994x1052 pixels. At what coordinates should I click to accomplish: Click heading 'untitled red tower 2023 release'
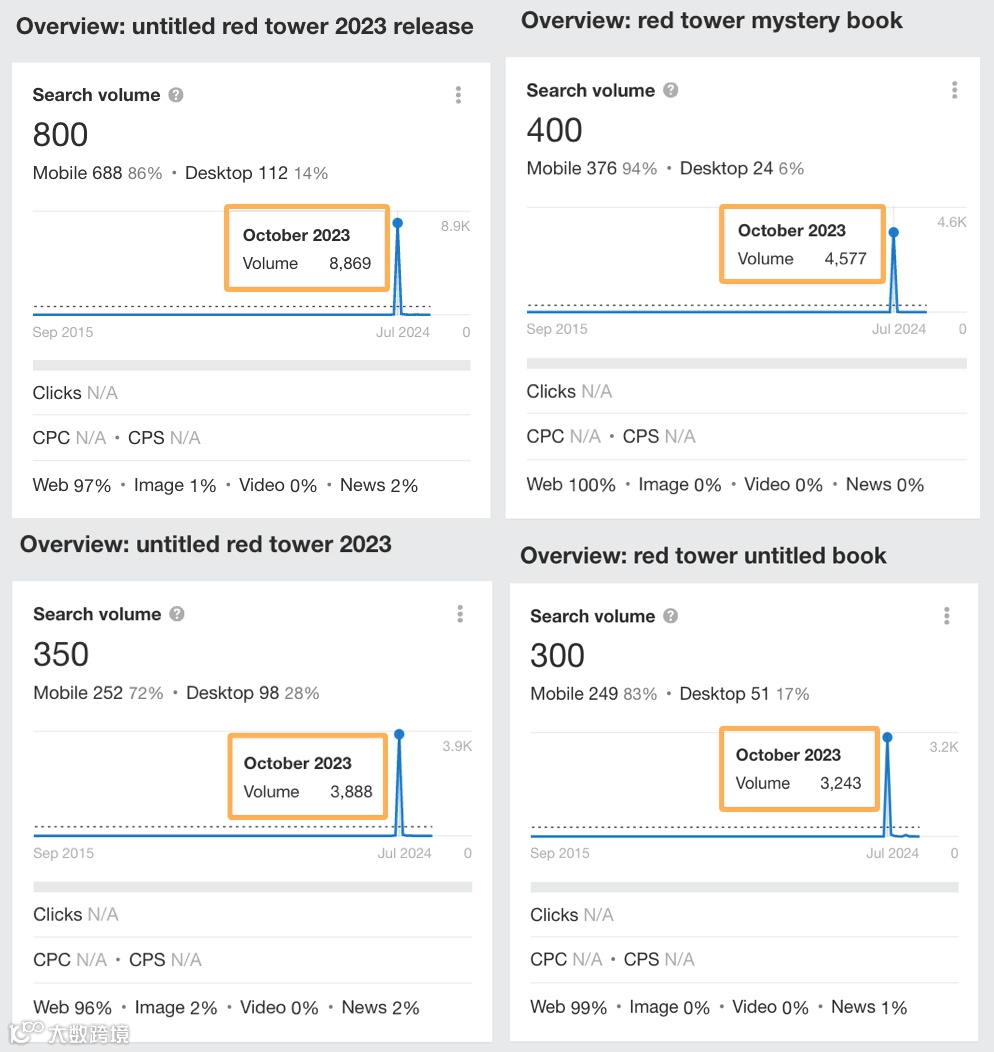[x=245, y=26]
